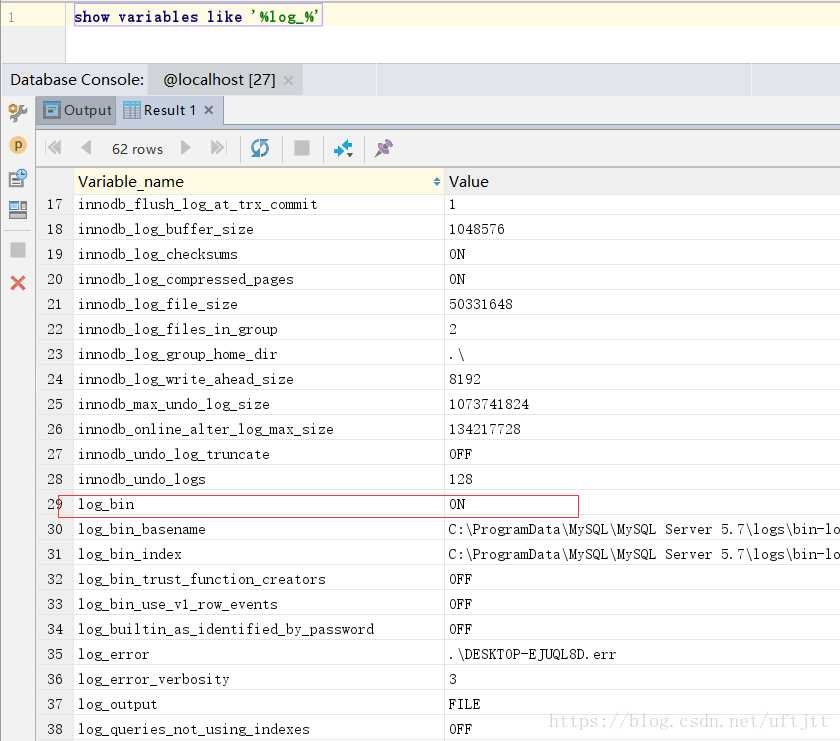
Task: Select log_error_verbosity cell
Action: click(259, 679)
